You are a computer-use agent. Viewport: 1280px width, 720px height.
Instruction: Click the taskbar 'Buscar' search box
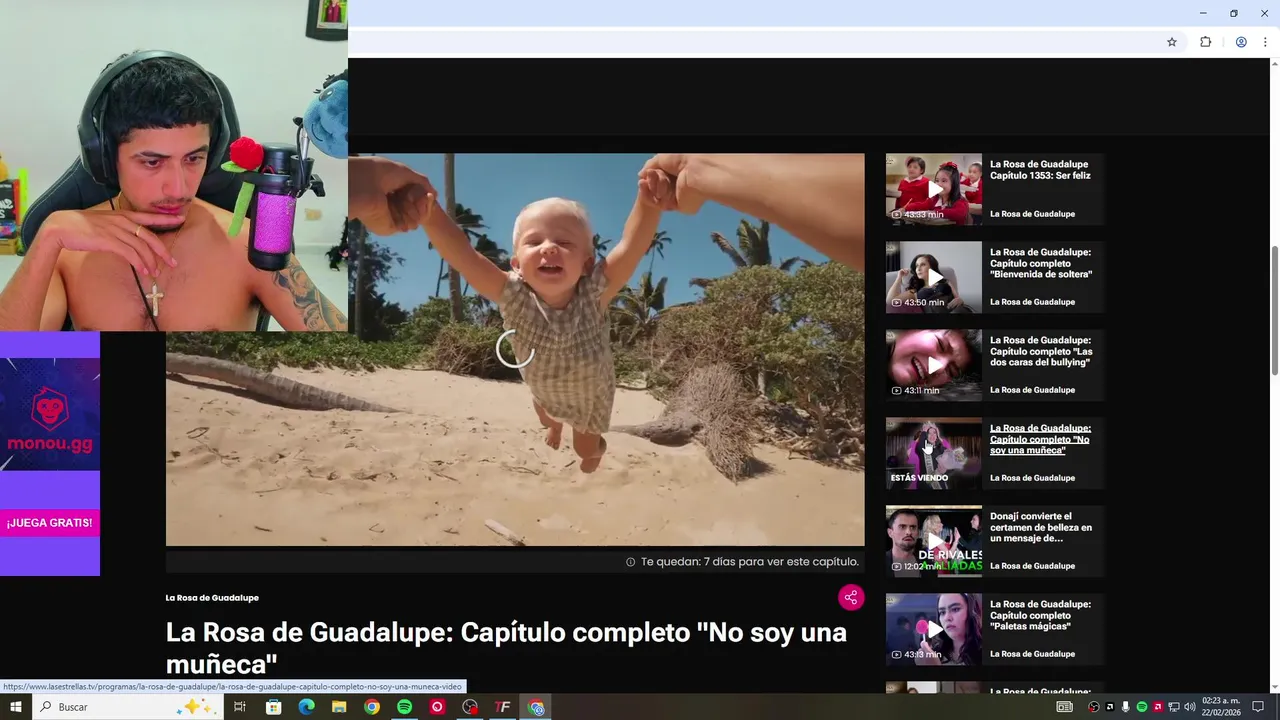pyautogui.click(x=127, y=707)
